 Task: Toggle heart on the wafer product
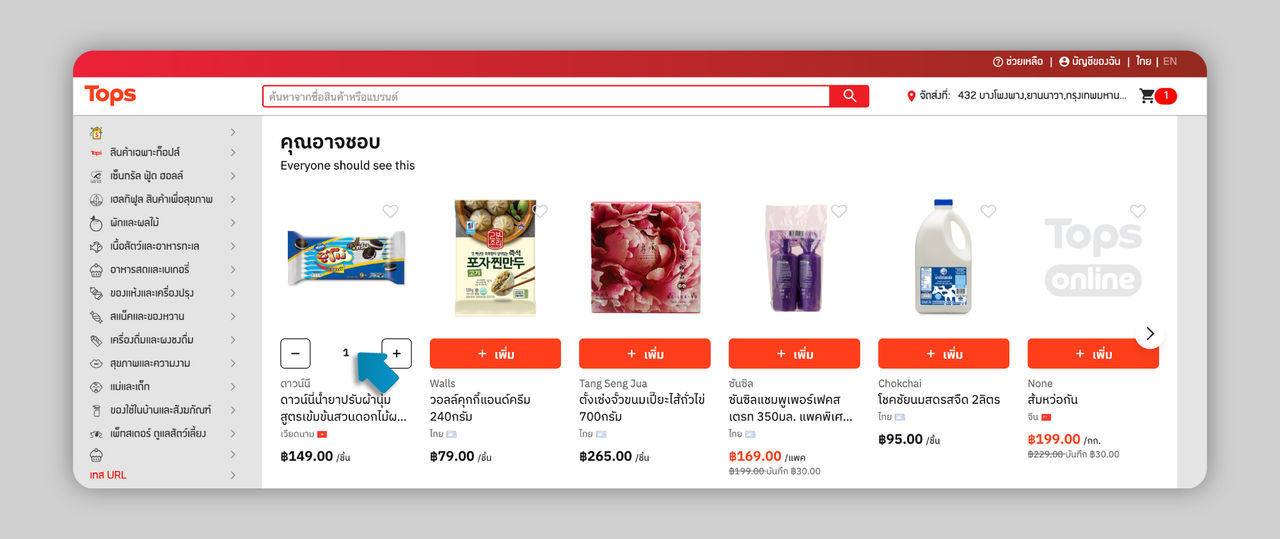(x=390, y=211)
